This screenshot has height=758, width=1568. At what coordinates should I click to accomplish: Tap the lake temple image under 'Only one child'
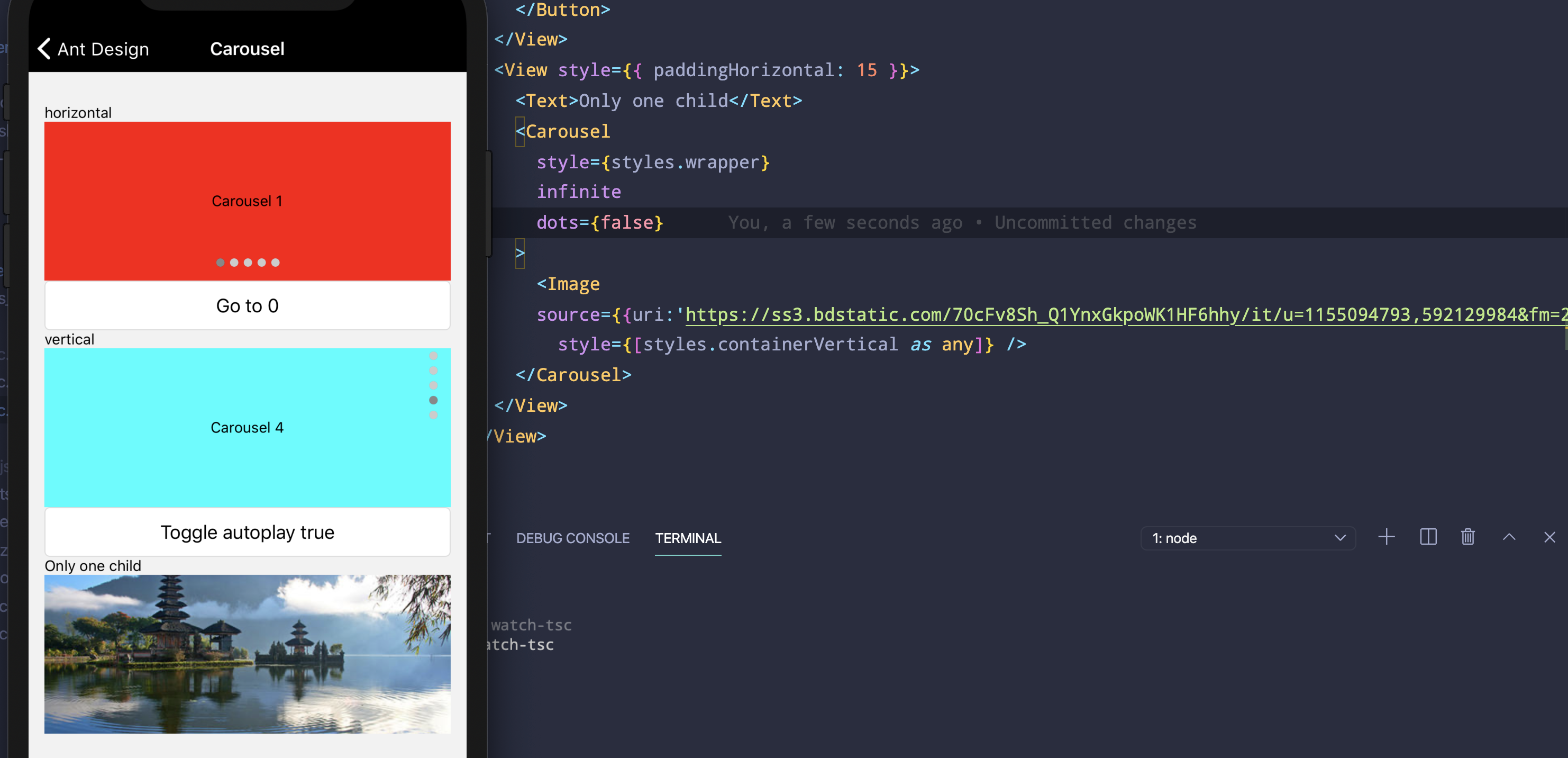point(247,654)
